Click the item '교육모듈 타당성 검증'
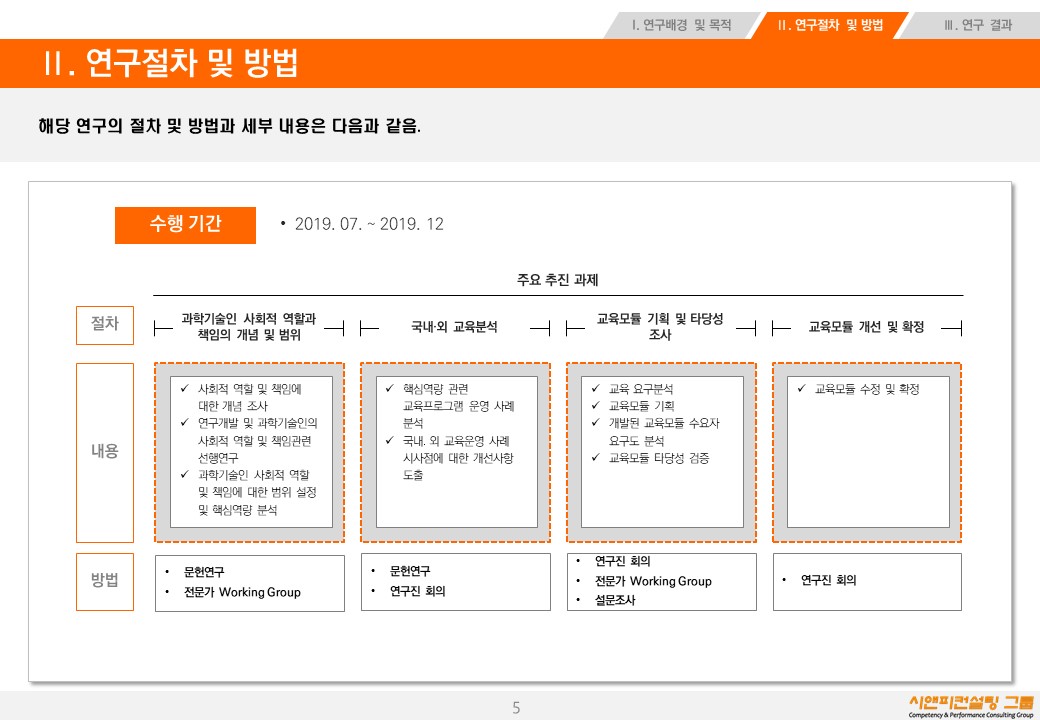 coord(659,457)
